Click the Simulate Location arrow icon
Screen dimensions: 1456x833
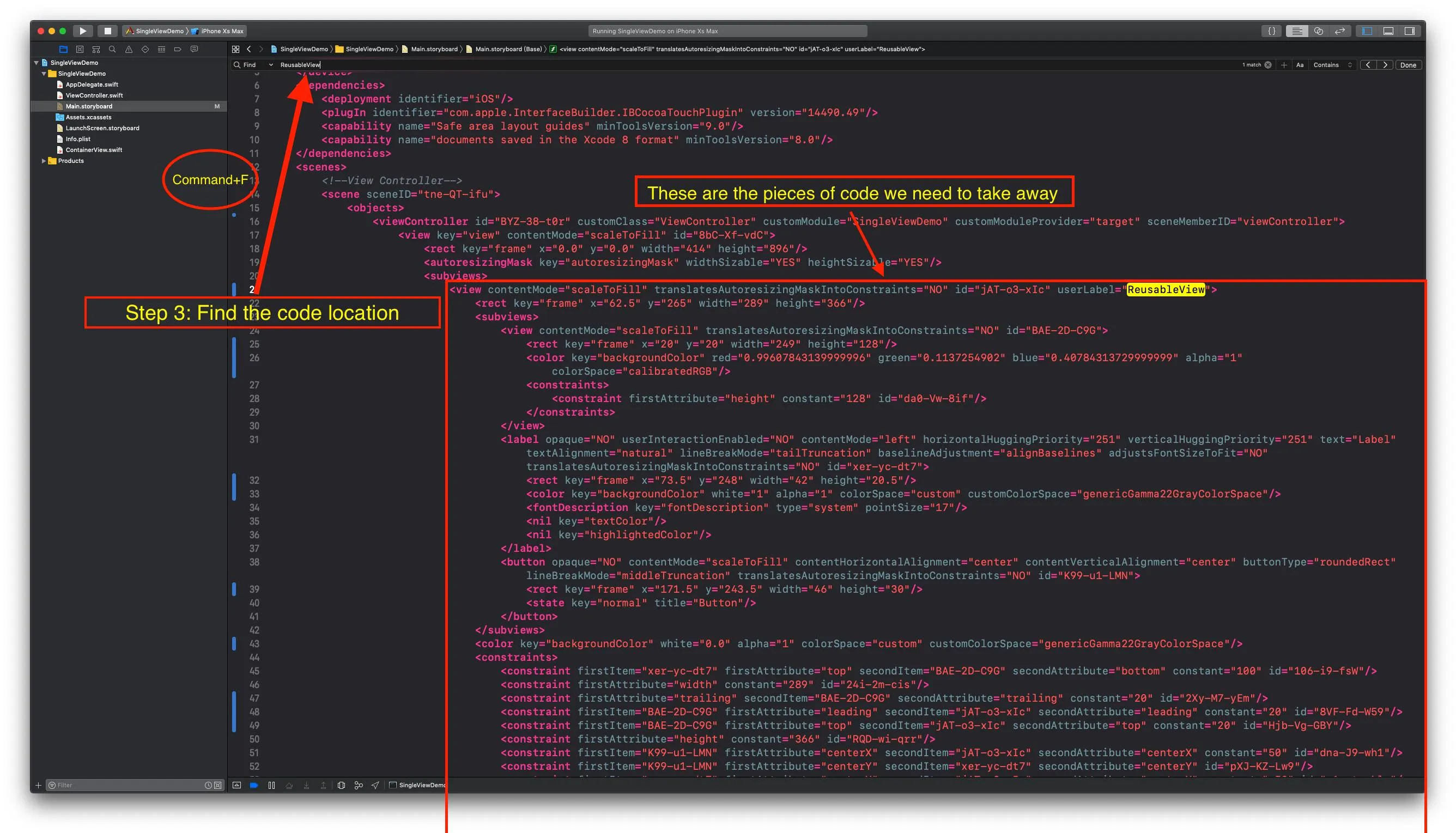375,785
